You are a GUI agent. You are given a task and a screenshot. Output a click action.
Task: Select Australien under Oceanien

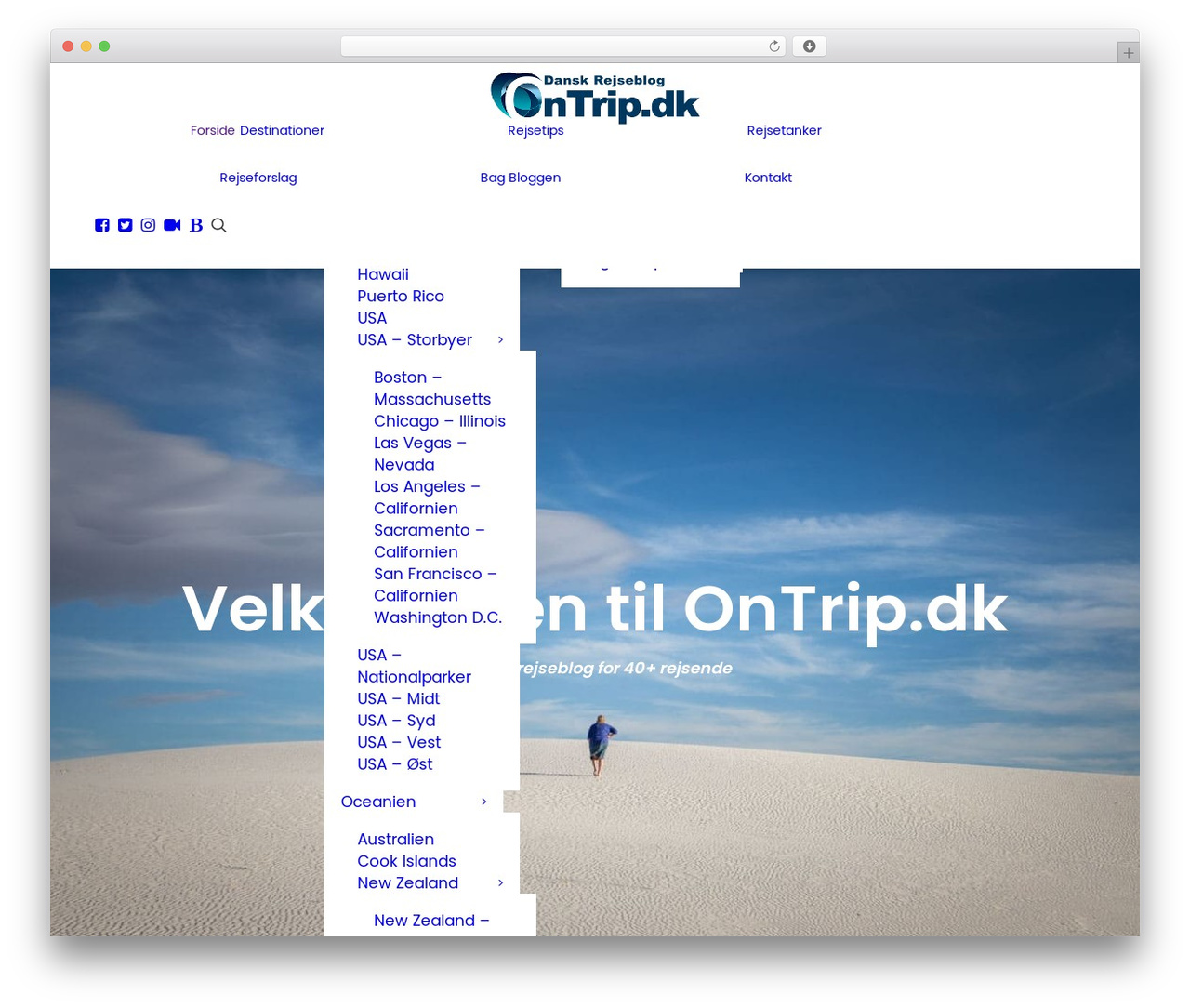(395, 840)
